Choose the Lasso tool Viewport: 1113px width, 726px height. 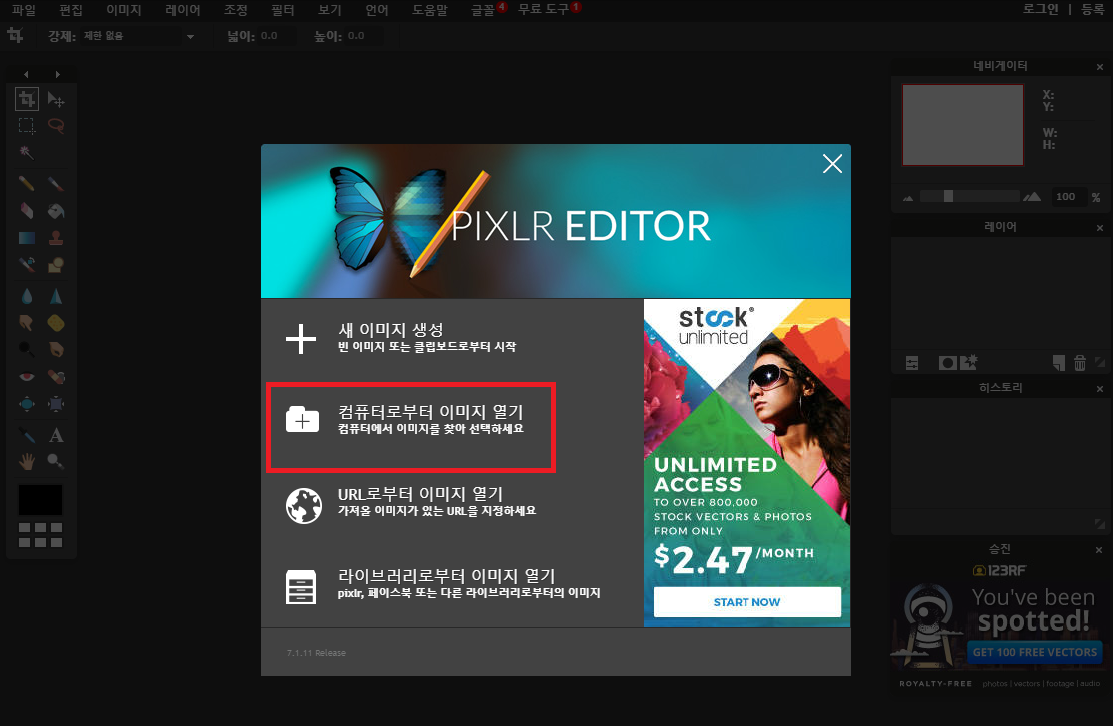click(55, 126)
